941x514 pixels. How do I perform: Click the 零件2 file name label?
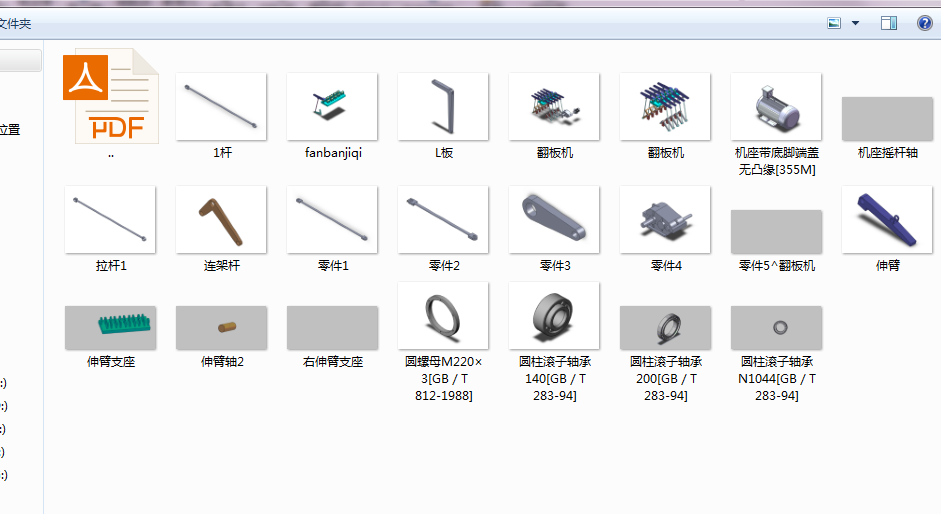click(444, 266)
